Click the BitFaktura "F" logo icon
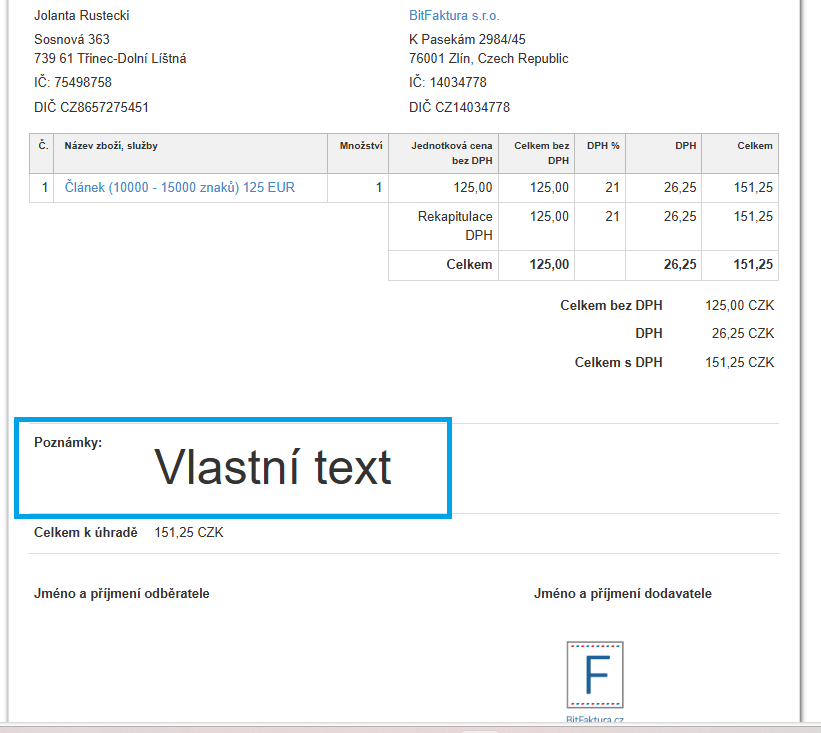 coord(594,676)
